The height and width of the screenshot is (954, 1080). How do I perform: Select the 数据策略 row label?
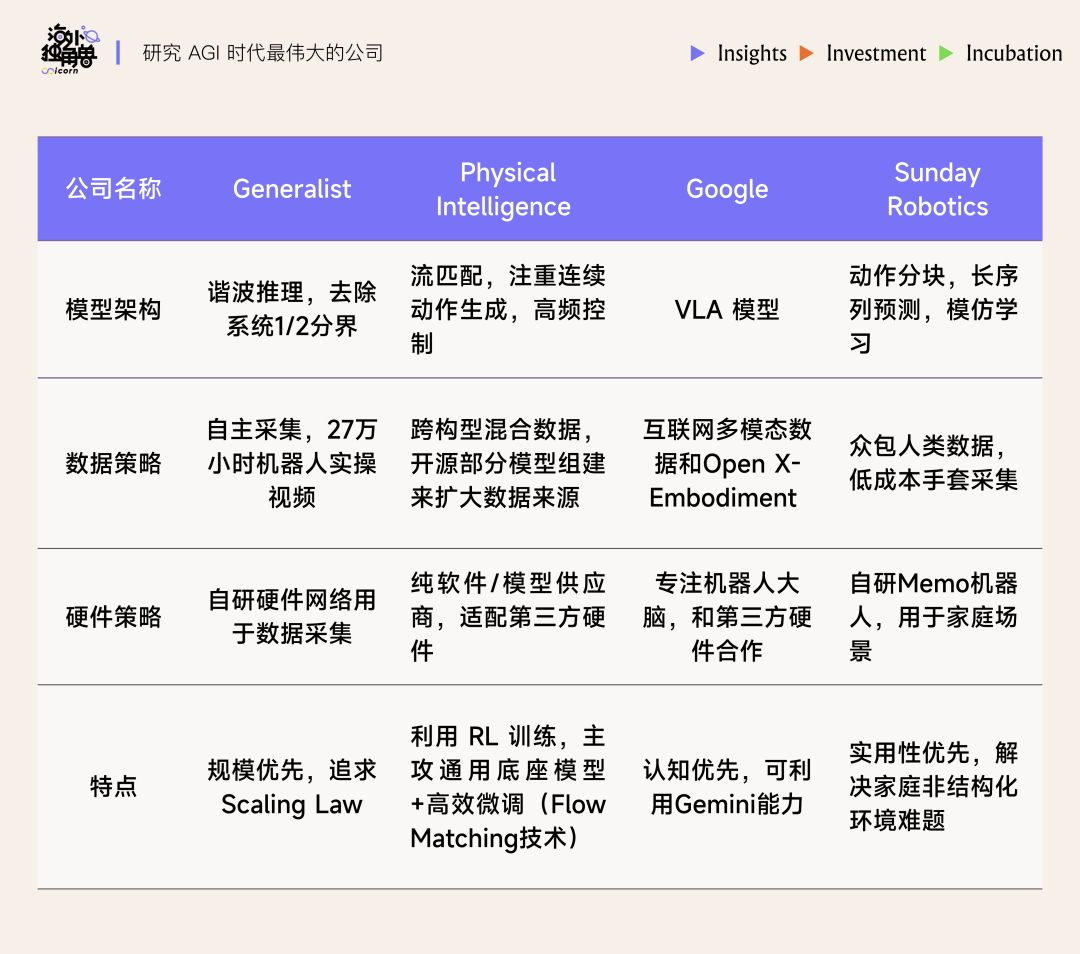point(114,464)
